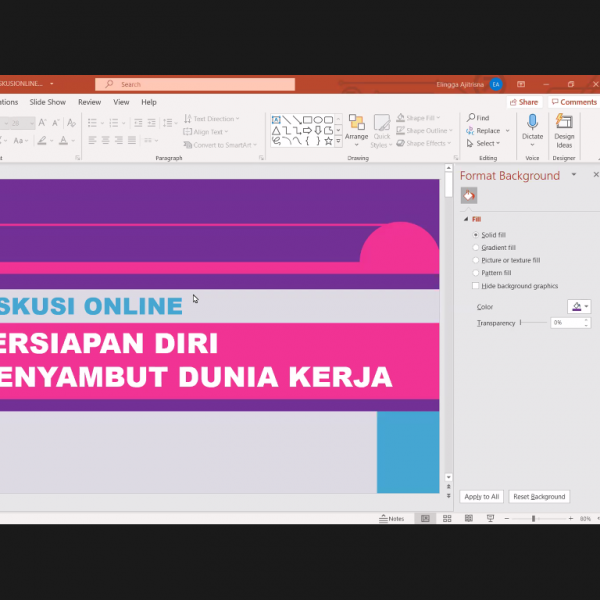Click the zoom slider handle
Image resolution: width=600 pixels, height=600 pixels.
tap(533, 518)
